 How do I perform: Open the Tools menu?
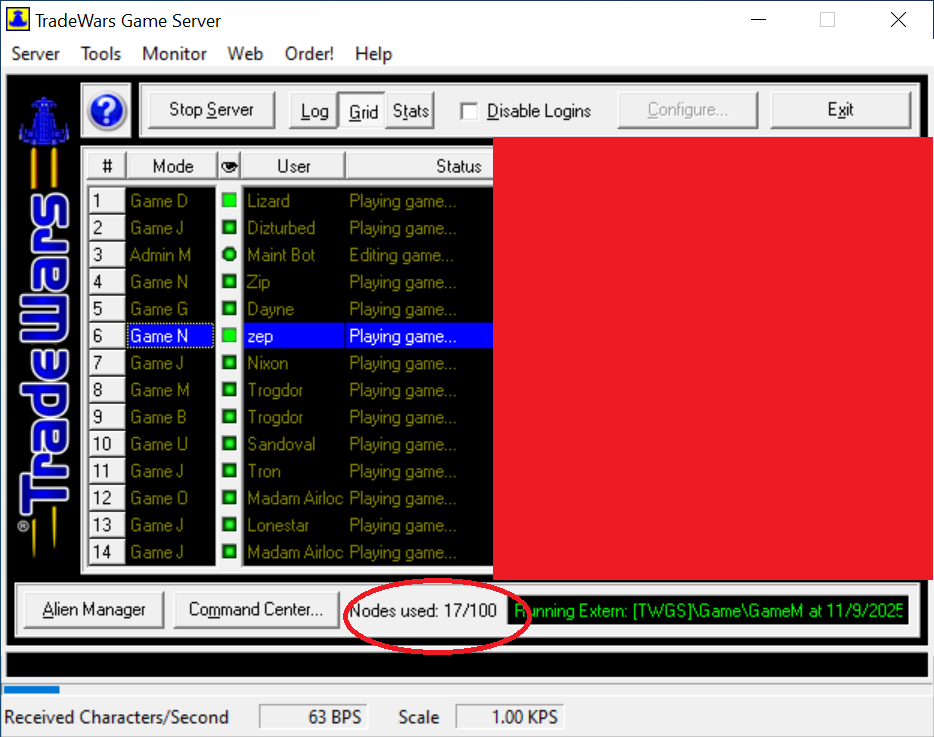101,54
